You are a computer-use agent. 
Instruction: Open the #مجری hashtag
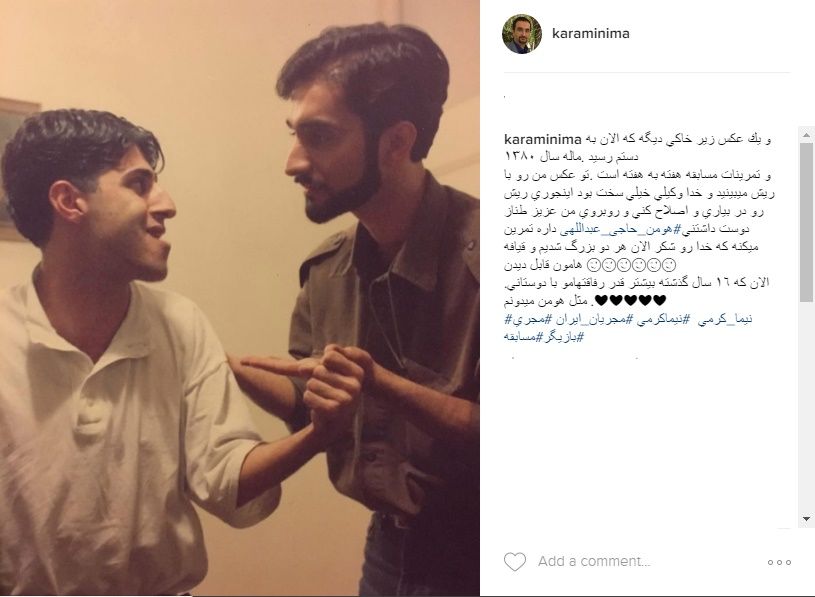[527, 319]
